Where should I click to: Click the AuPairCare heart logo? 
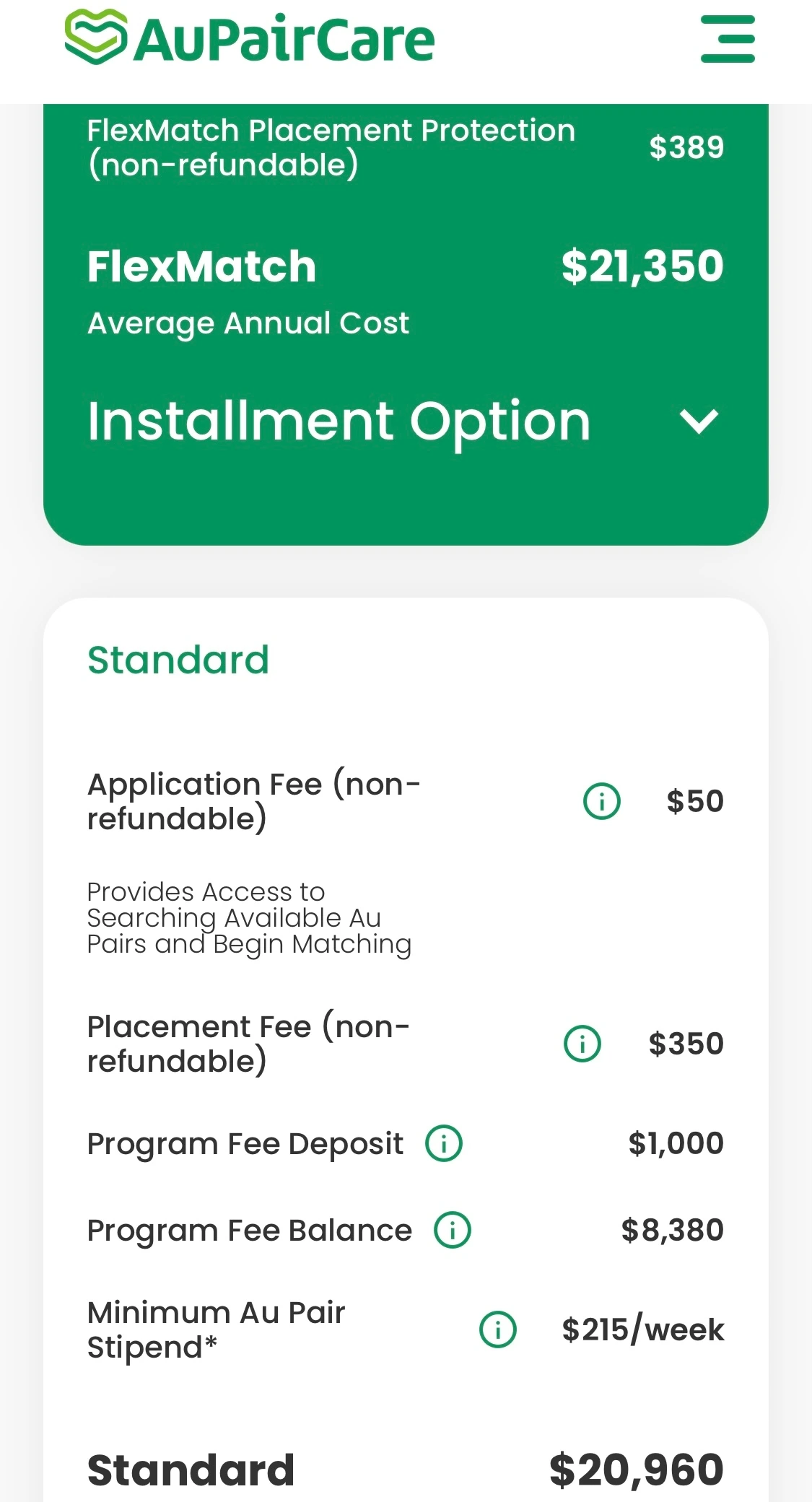coord(97,38)
